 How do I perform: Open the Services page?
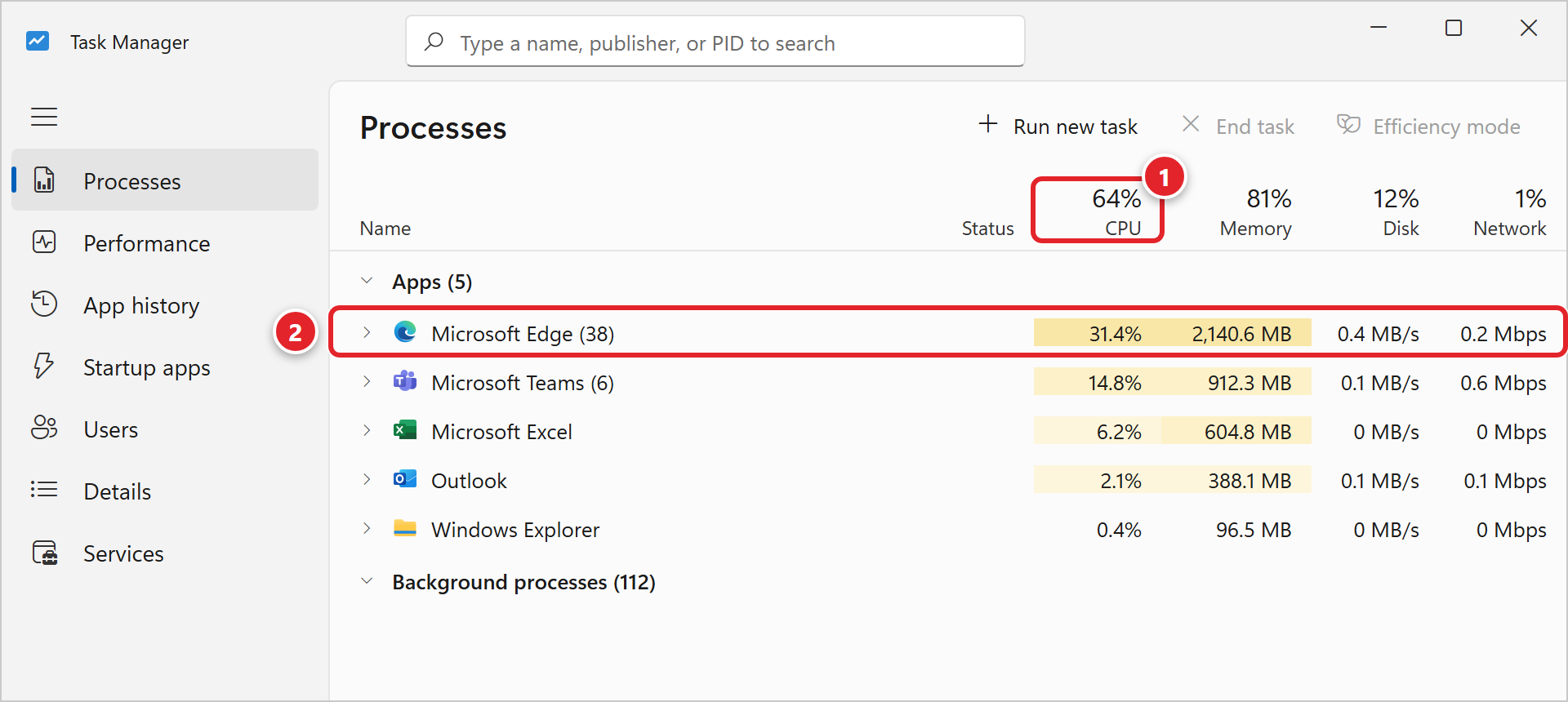(165, 553)
